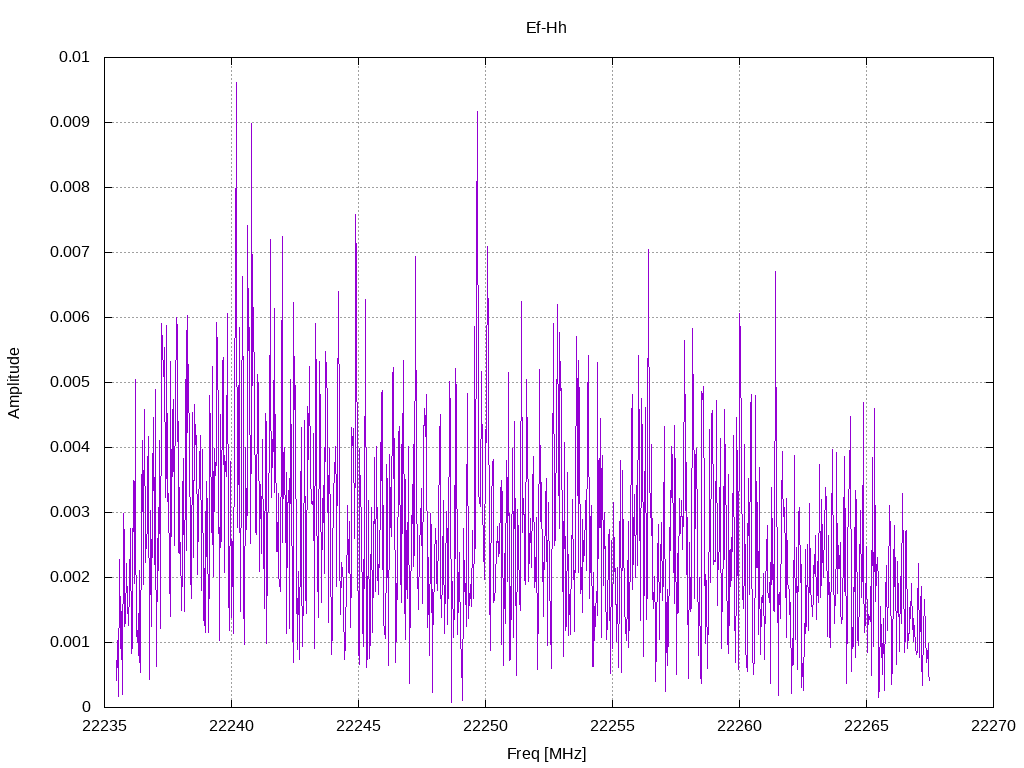Click the y-axis tick label 0.007
Screen dimensions: 1024x768
[x=70, y=252]
